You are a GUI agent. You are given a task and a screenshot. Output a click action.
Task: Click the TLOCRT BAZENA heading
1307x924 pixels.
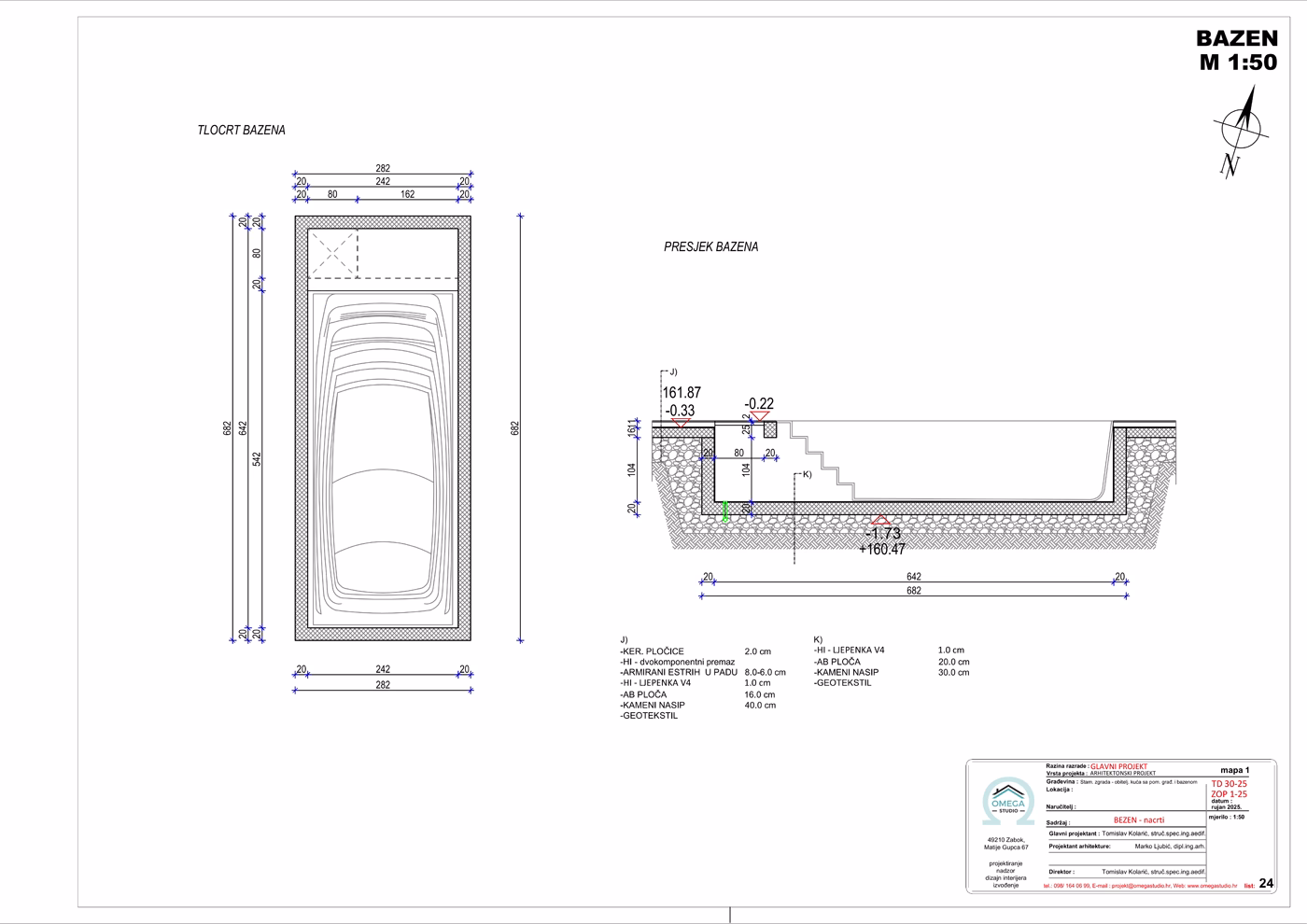click(x=241, y=131)
